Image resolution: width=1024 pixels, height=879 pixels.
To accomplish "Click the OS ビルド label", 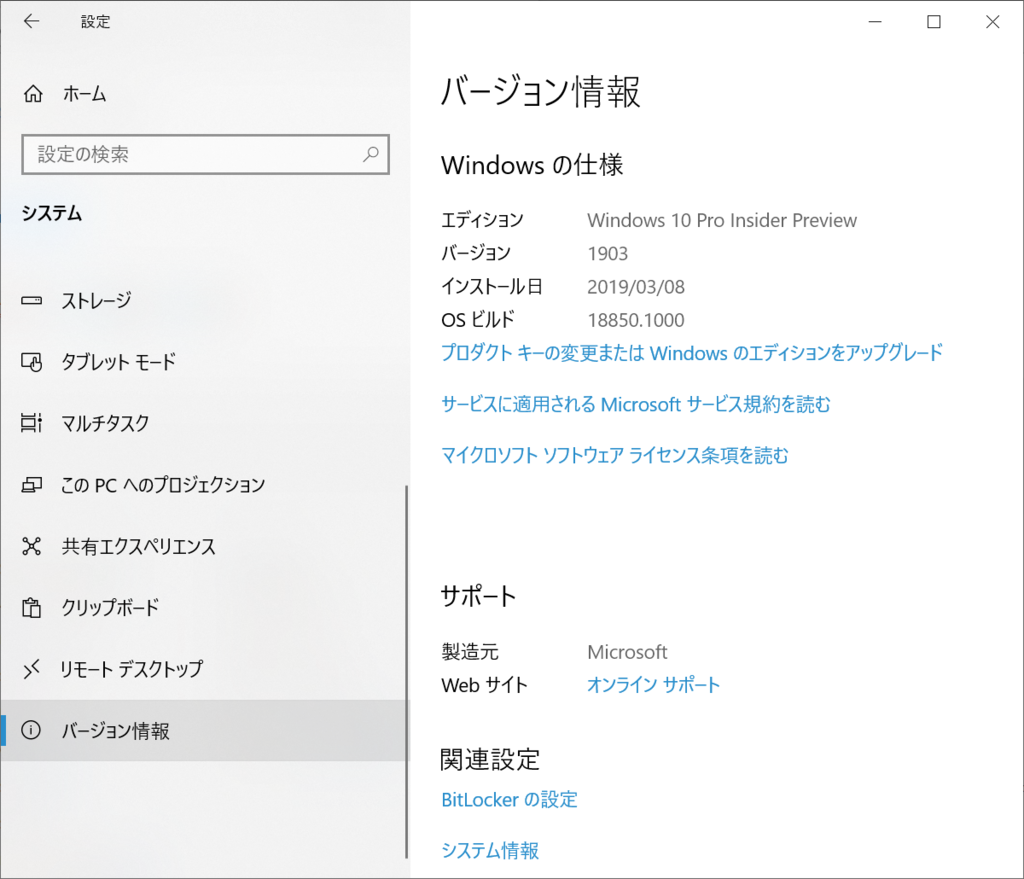I will point(478,320).
